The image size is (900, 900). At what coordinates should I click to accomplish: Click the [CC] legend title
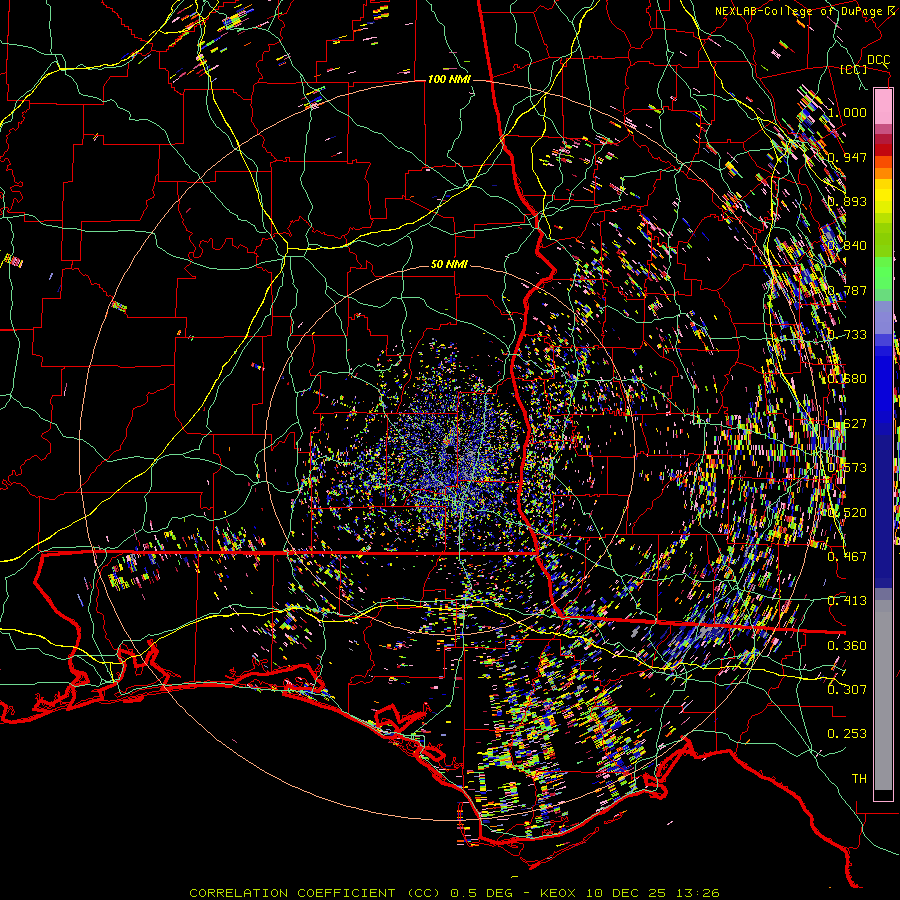tap(854, 69)
